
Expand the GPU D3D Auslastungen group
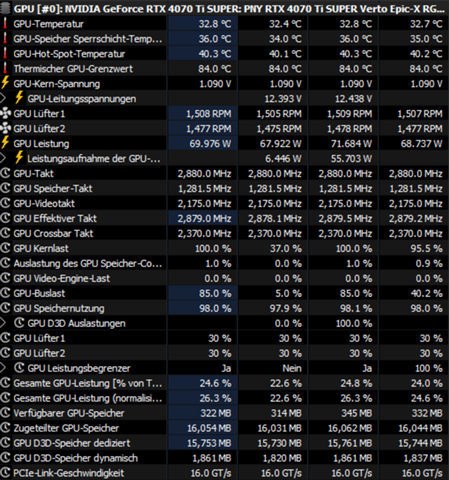pyautogui.click(x=3, y=323)
